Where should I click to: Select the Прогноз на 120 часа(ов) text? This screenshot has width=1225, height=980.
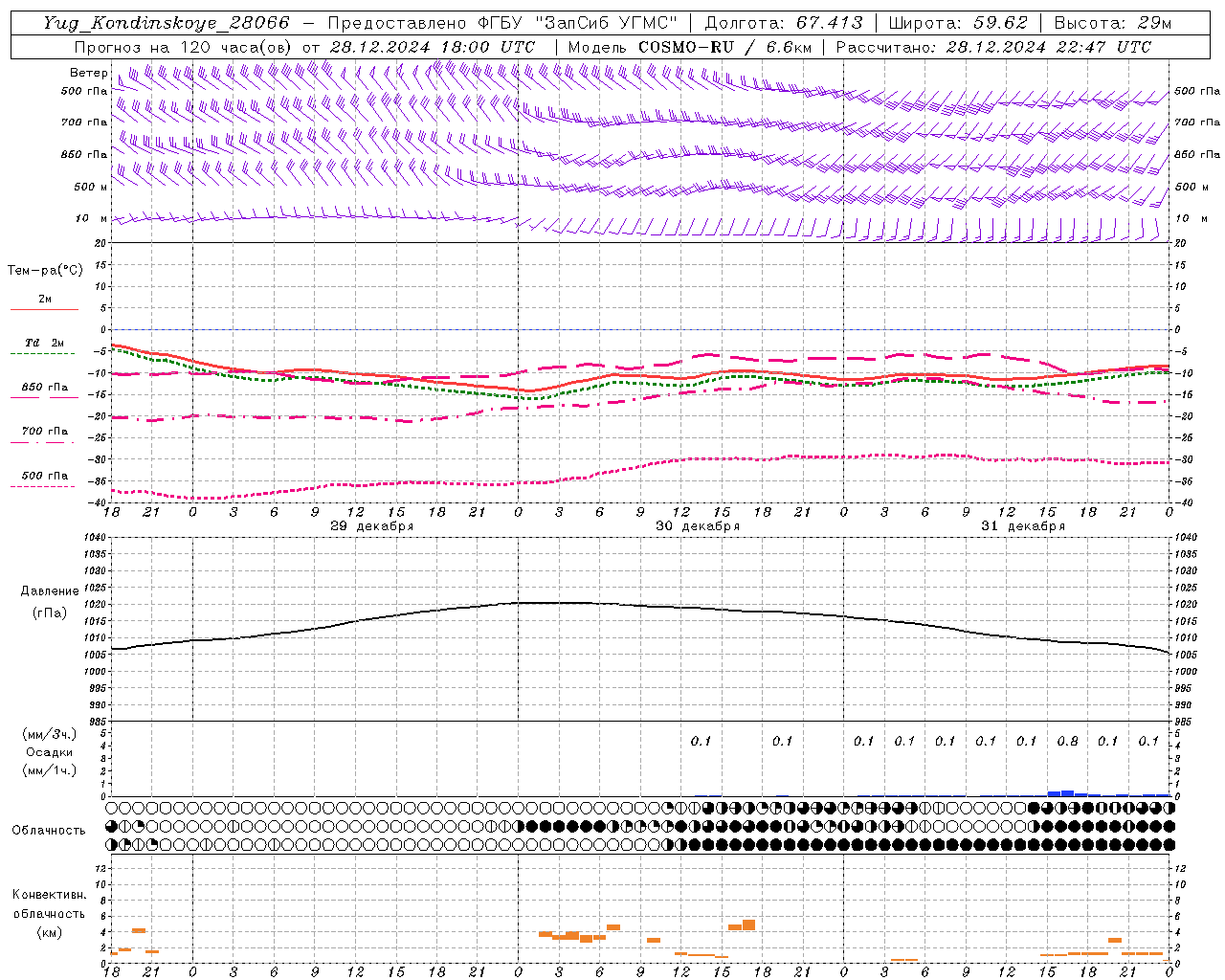[182, 46]
